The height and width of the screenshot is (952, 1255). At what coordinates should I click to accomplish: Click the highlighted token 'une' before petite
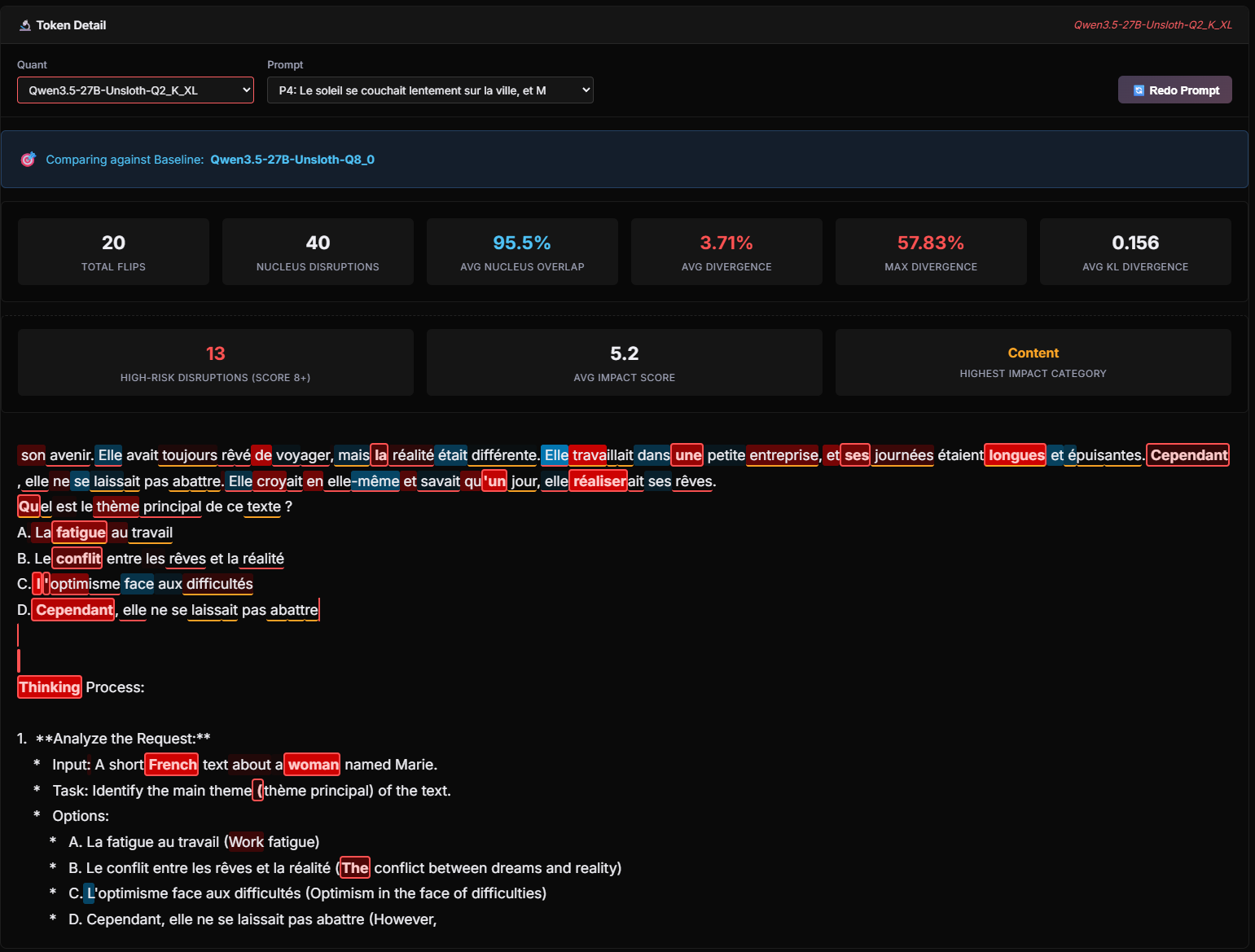tap(688, 455)
